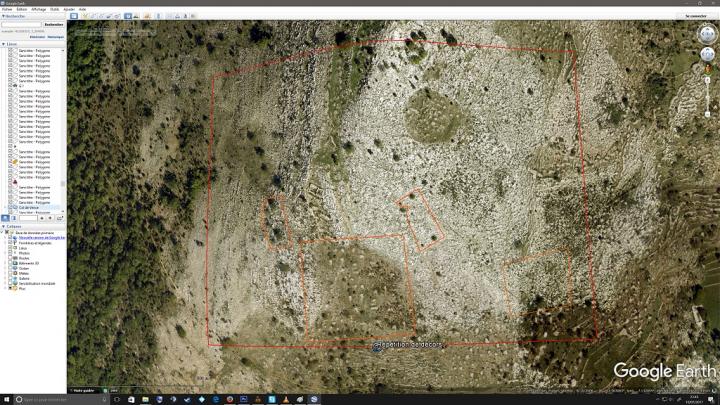The height and width of the screenshot is (405, 720).
Task: View the location in Google Maps icon
Action: tap(193, 16)
